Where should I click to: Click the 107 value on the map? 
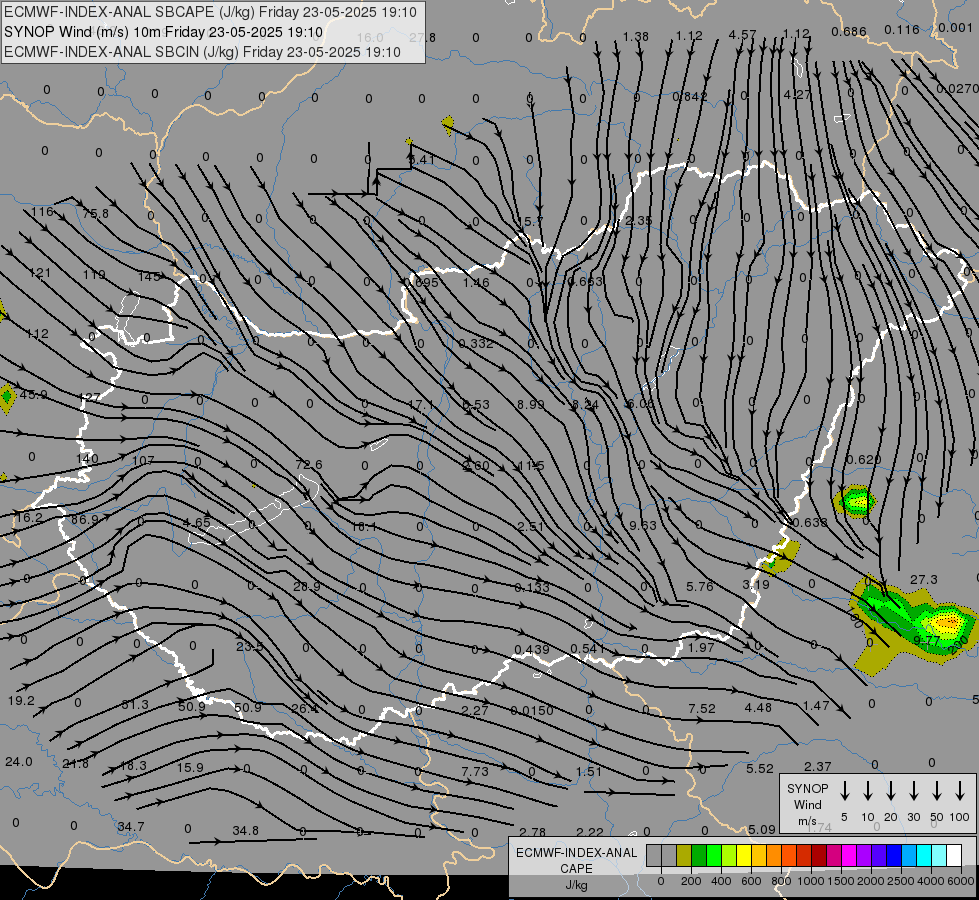coord(143,460)
